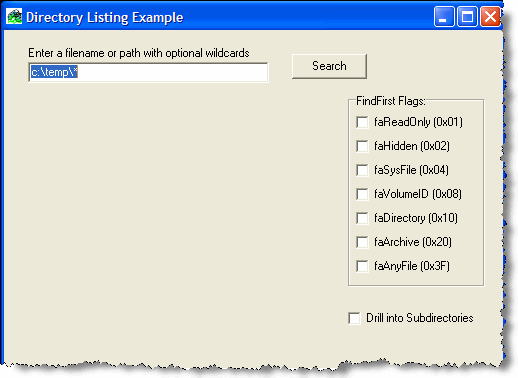
Task: Open the application icon system menu
Action: coord(14,17)
